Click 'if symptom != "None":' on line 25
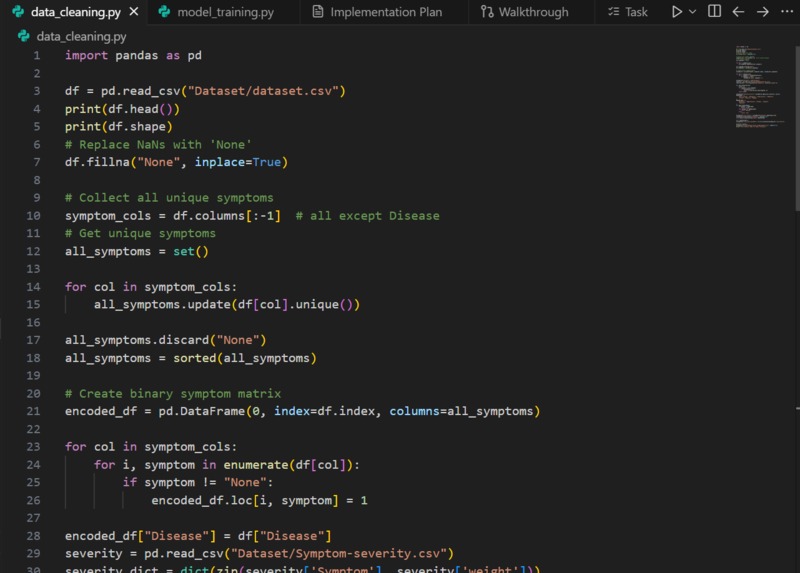Screen dimensions: 800x573 point(198,482)
